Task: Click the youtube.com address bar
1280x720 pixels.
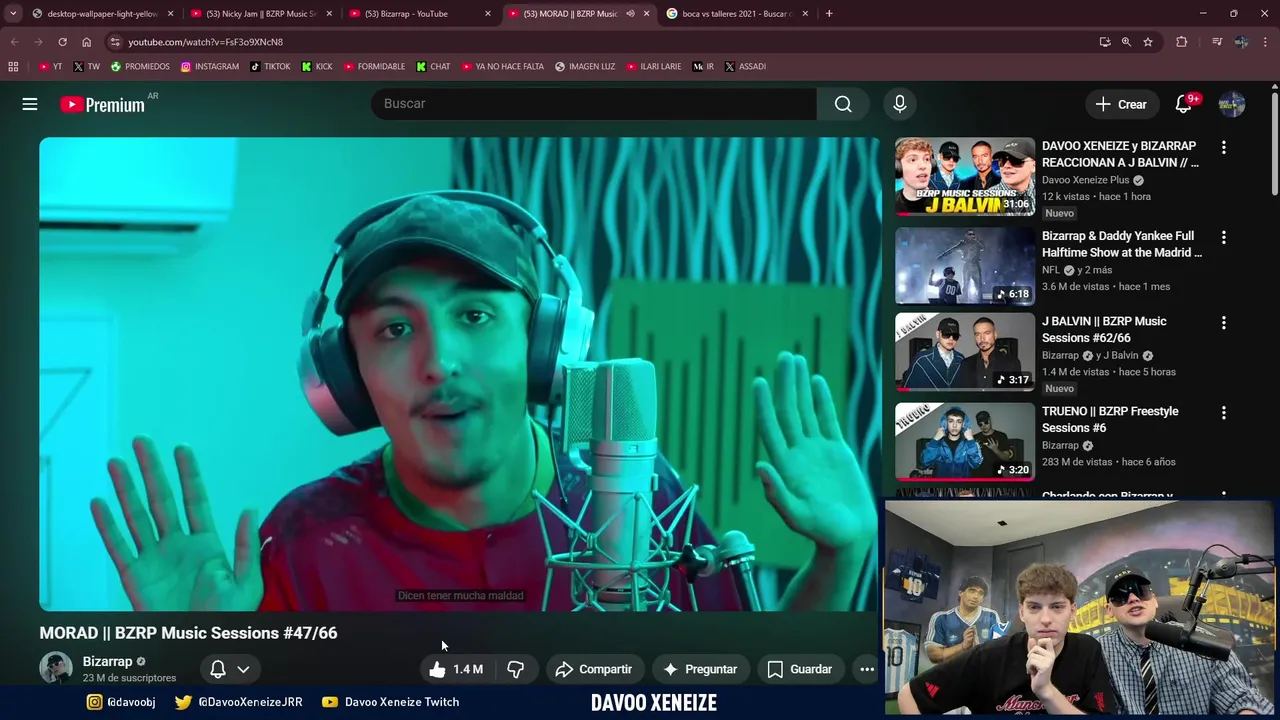Action: tap(600, 42)
